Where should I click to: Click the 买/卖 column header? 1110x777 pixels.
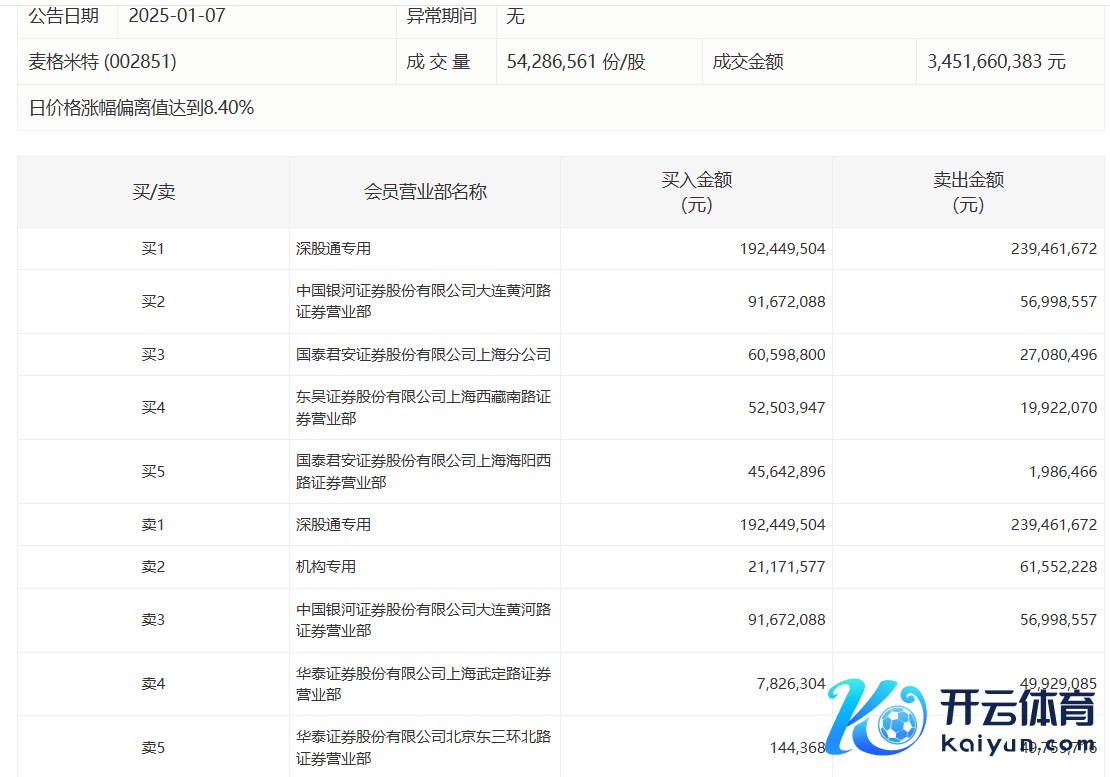153,192
